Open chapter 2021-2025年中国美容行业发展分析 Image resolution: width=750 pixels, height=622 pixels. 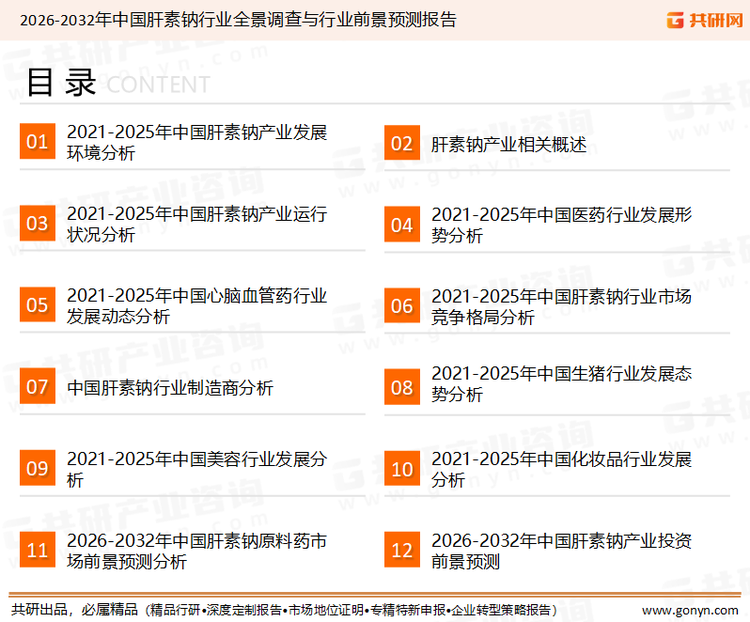point(197,469)
